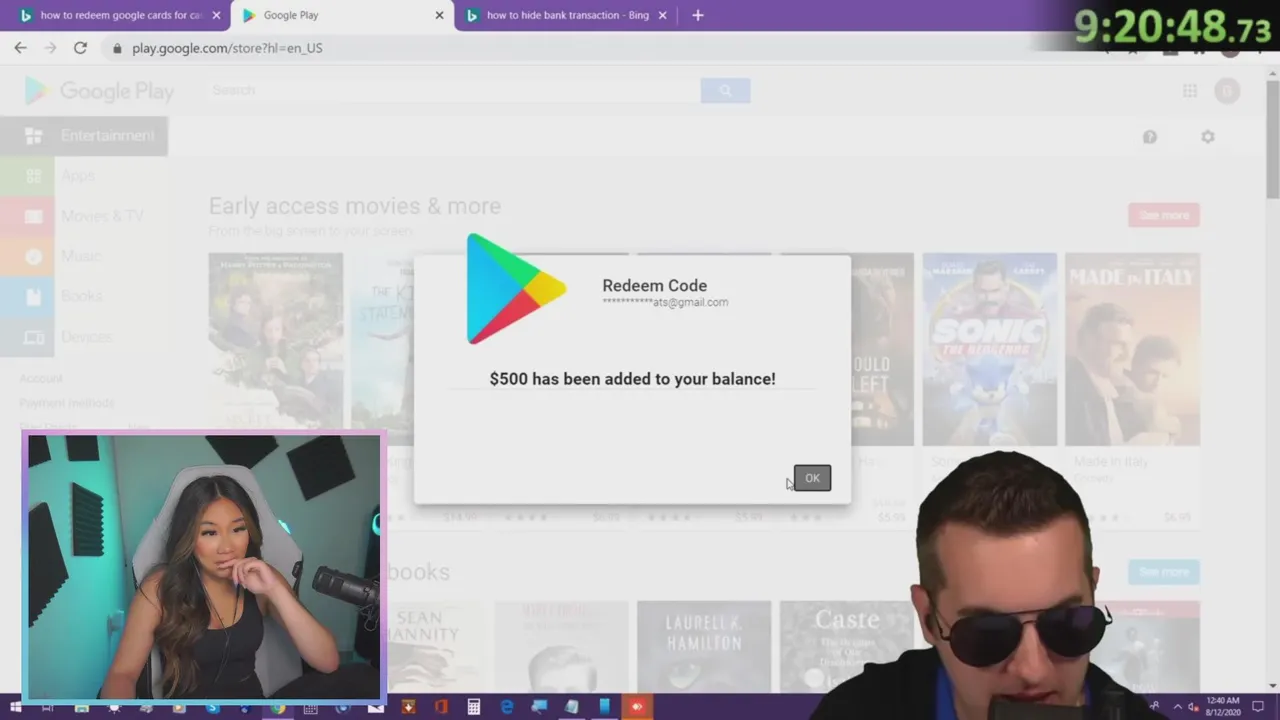Open the help question mark icon

tap(1150, 137)
